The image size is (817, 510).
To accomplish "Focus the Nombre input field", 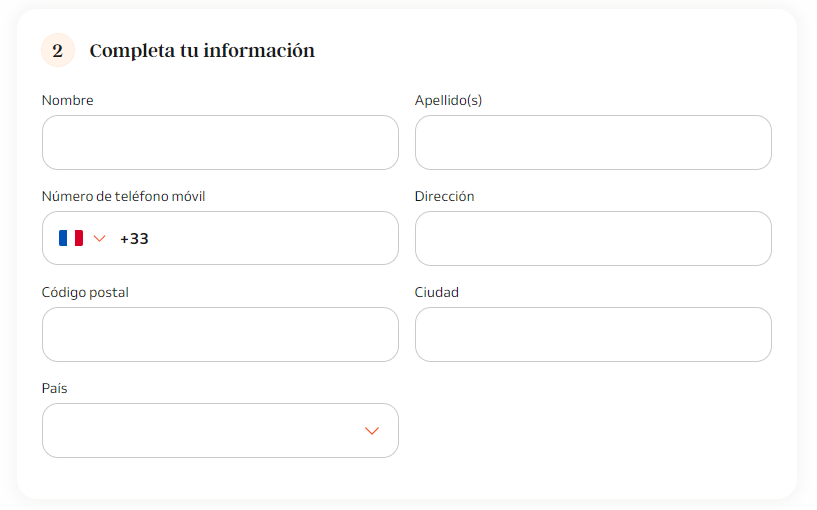I will click(220, 143).
